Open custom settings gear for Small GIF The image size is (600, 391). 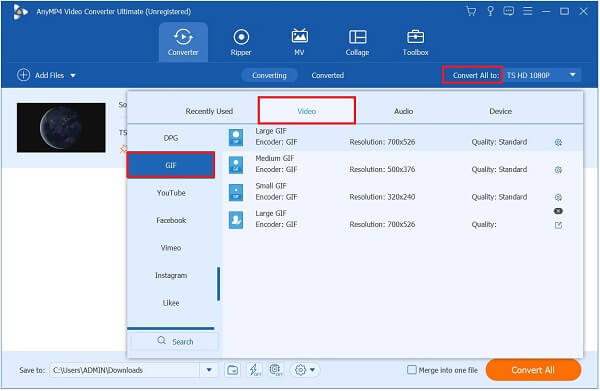[x=558, y=197]
